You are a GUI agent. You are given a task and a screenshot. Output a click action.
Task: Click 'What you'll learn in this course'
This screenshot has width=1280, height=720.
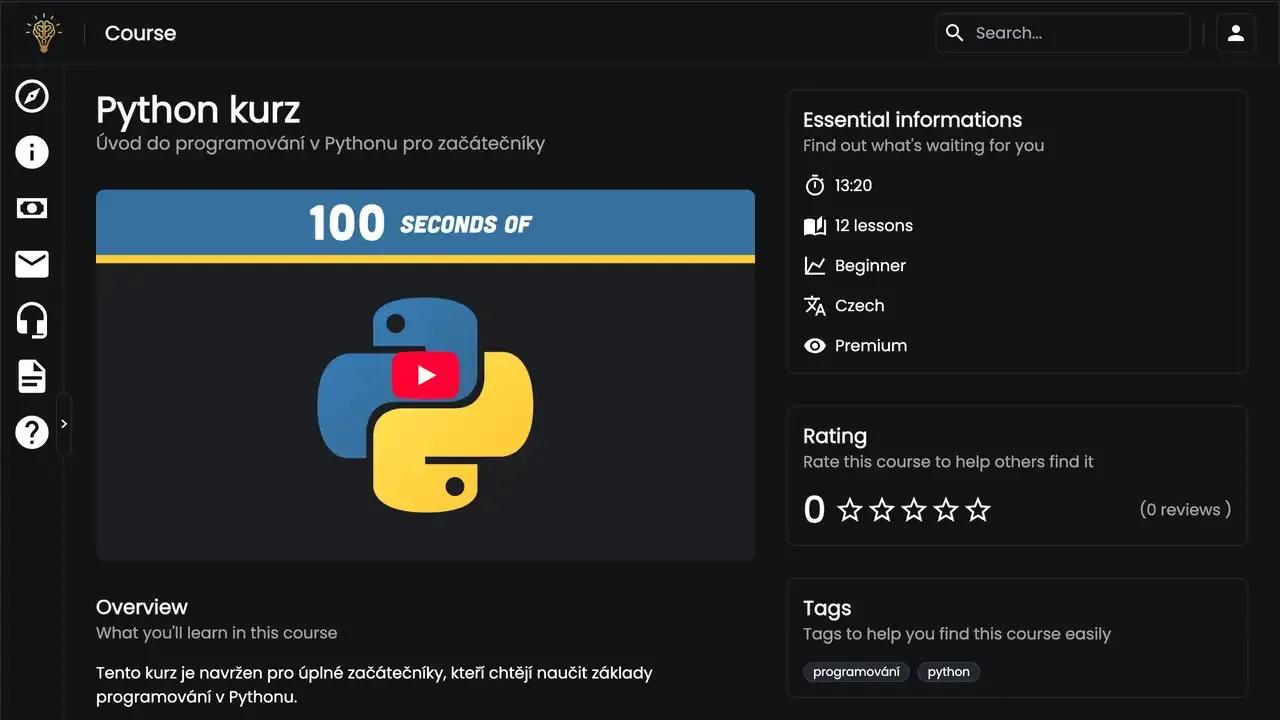pos(216,633)
